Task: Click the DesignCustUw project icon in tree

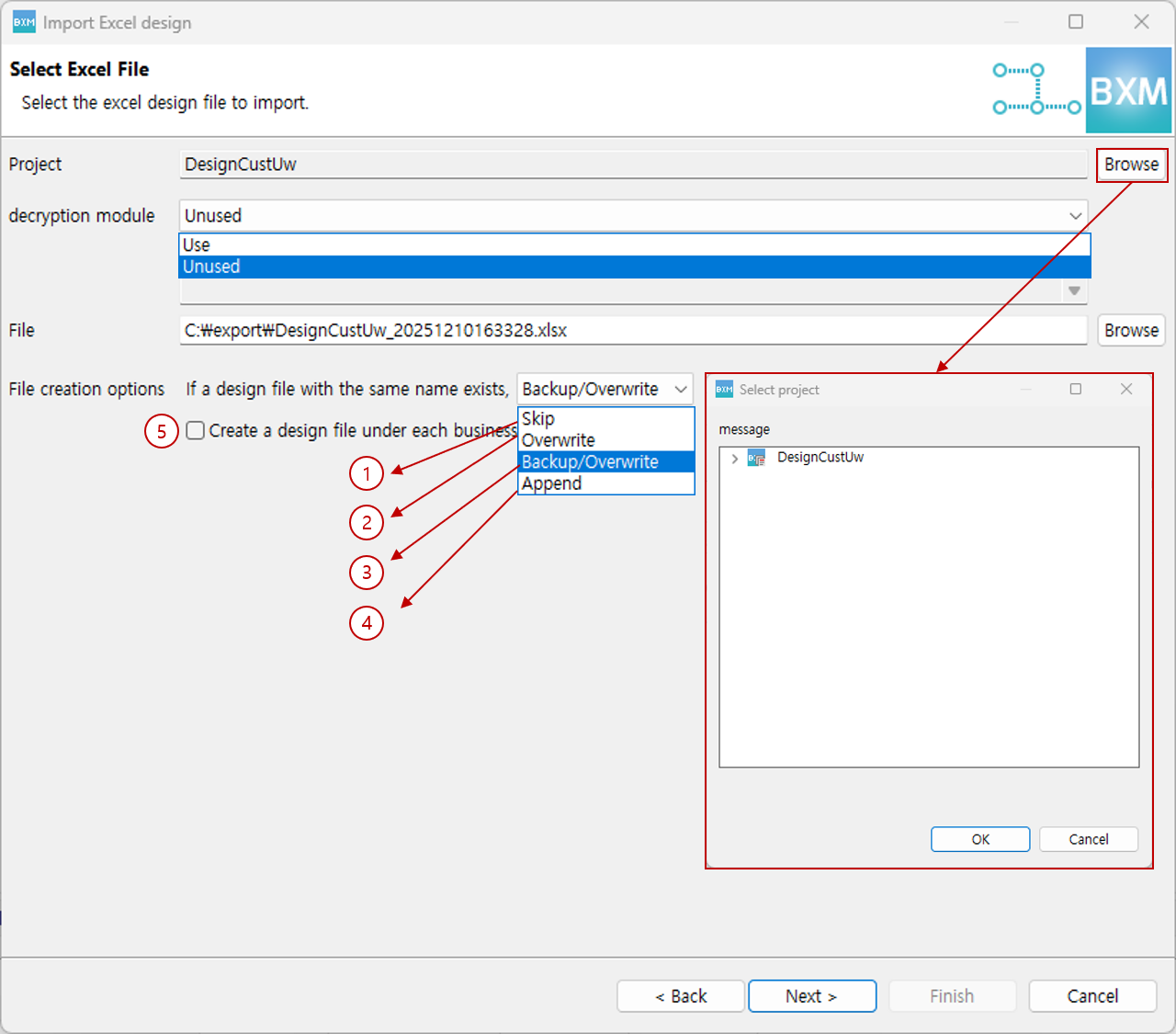Action: click(756, 458)
